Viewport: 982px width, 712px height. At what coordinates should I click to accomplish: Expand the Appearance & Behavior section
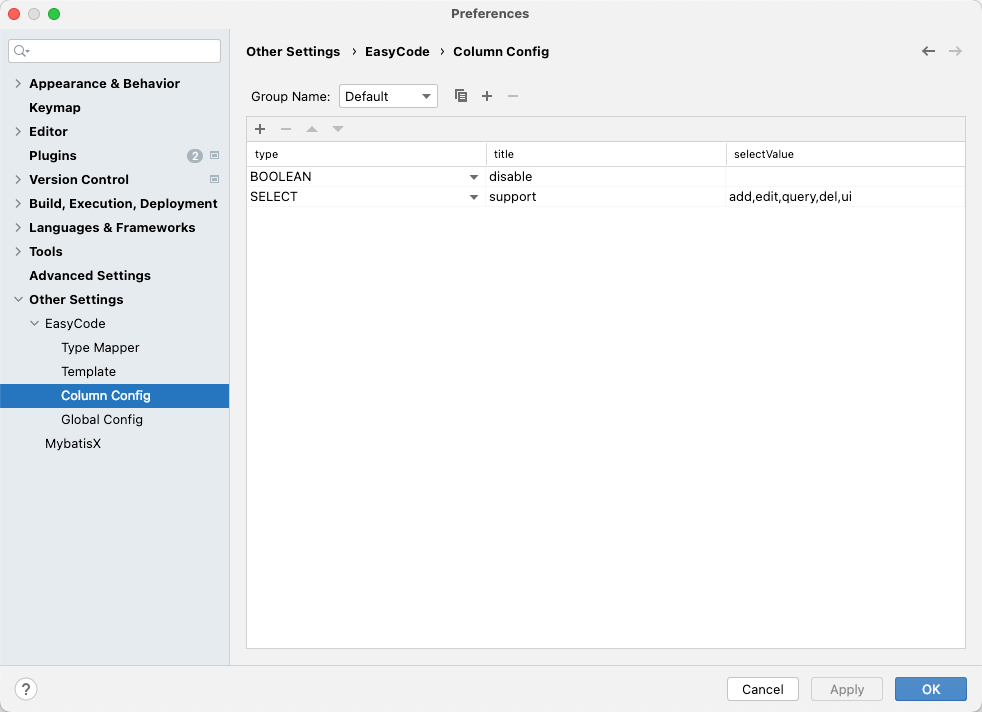(18, 84)
